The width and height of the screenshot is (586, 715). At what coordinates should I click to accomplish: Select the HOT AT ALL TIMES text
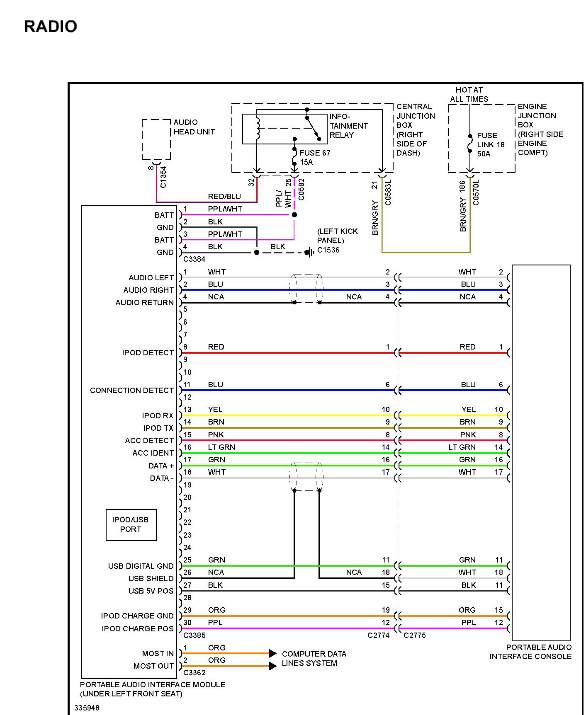point(469,94)
